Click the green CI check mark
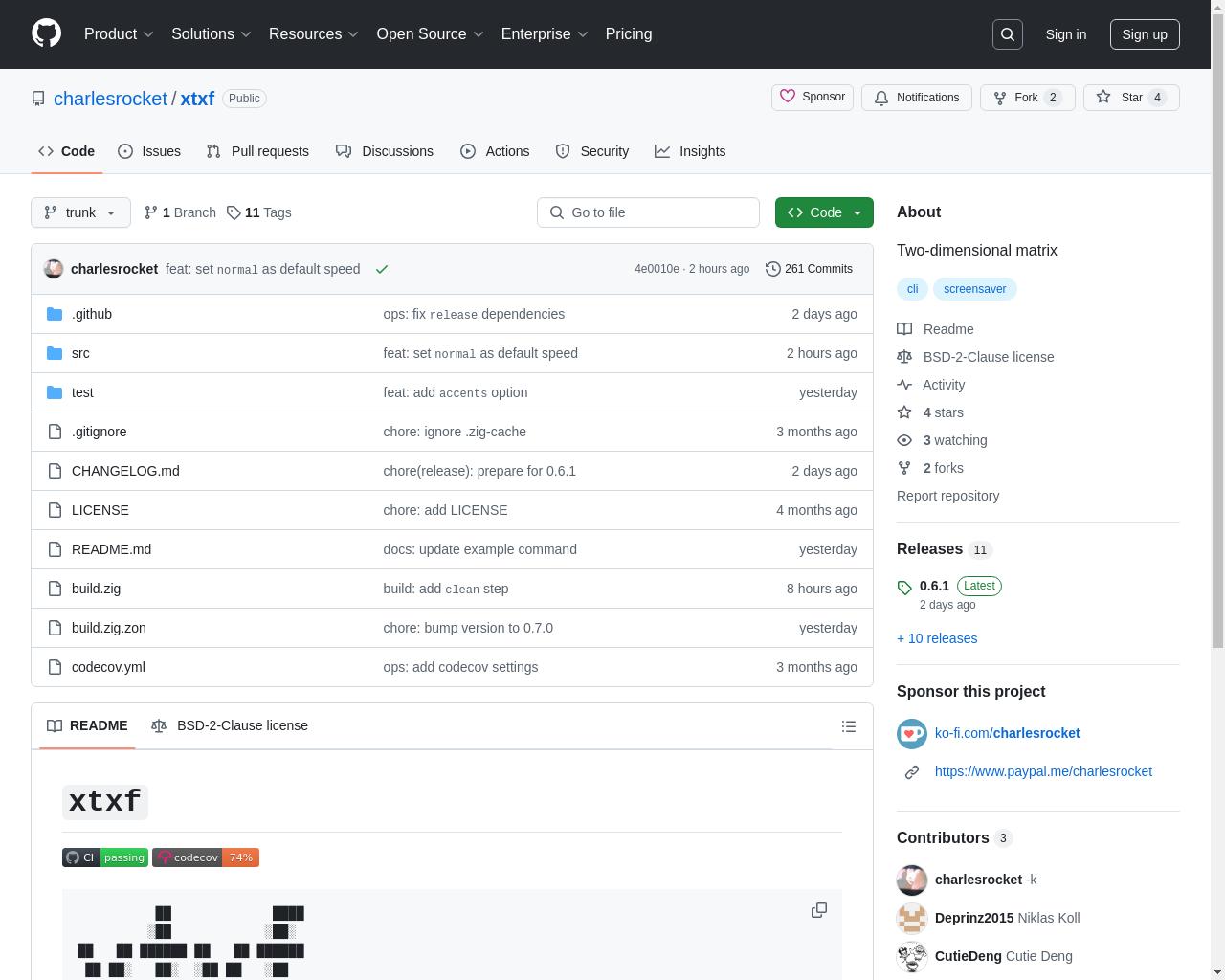This screenshot has height=980, width=1225. tap(382, 269)
